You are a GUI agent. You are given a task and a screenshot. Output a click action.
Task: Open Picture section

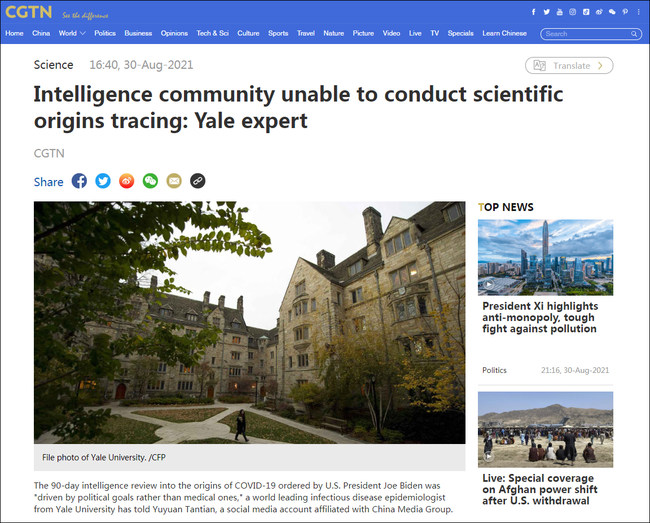[x=363, y=33]
